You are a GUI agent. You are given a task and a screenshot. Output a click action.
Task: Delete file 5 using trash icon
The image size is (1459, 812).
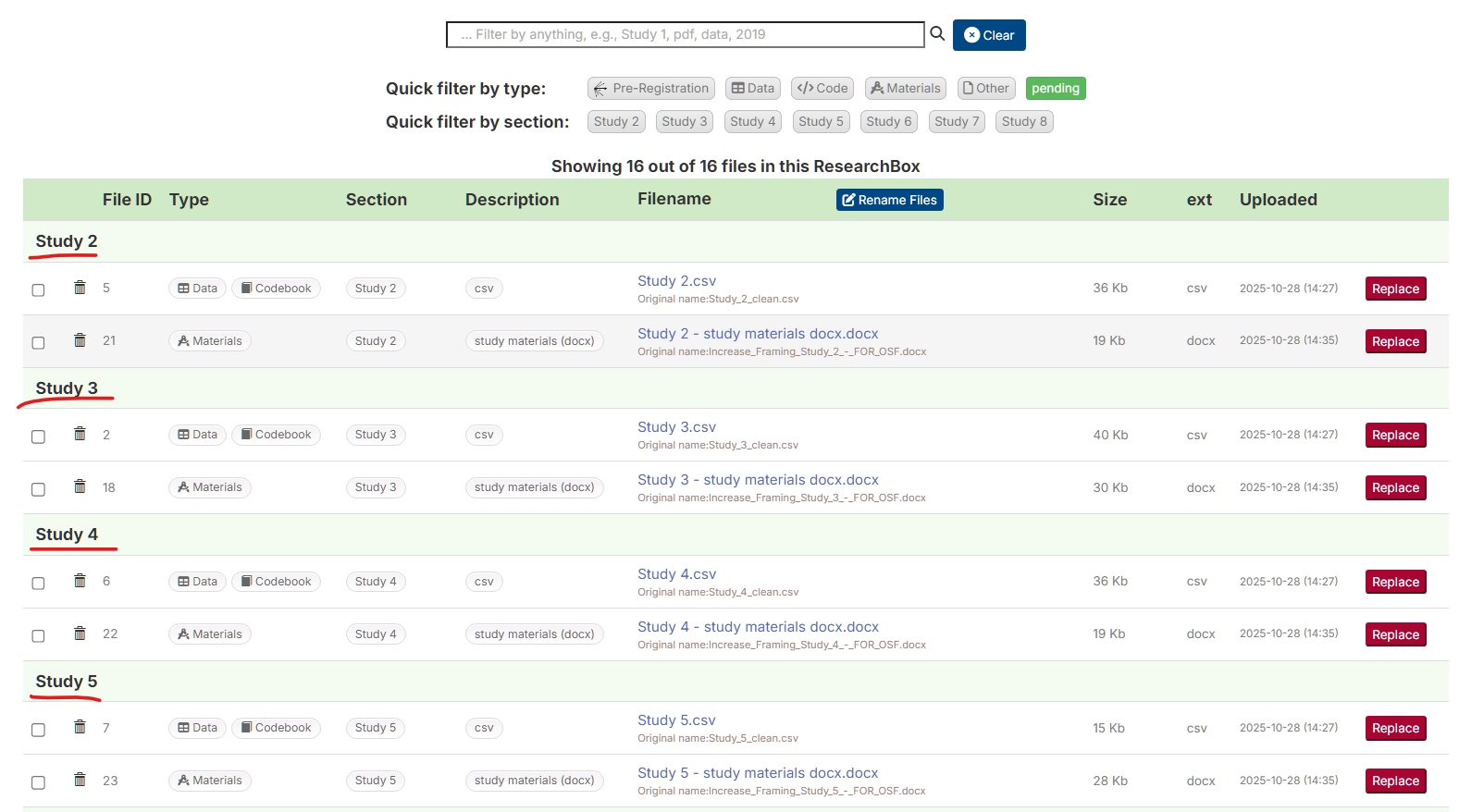pos(80,288)
